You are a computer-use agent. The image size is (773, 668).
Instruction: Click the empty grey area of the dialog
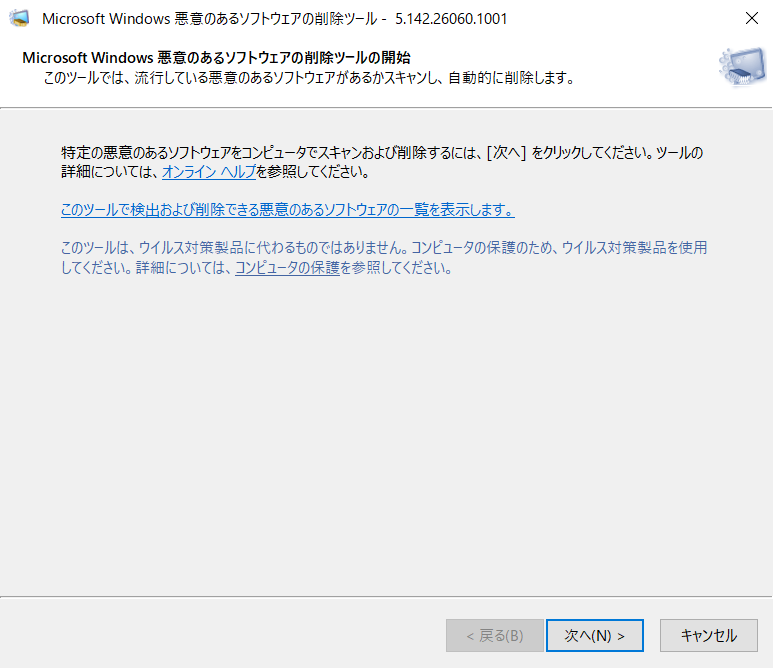tap(386, 434)
